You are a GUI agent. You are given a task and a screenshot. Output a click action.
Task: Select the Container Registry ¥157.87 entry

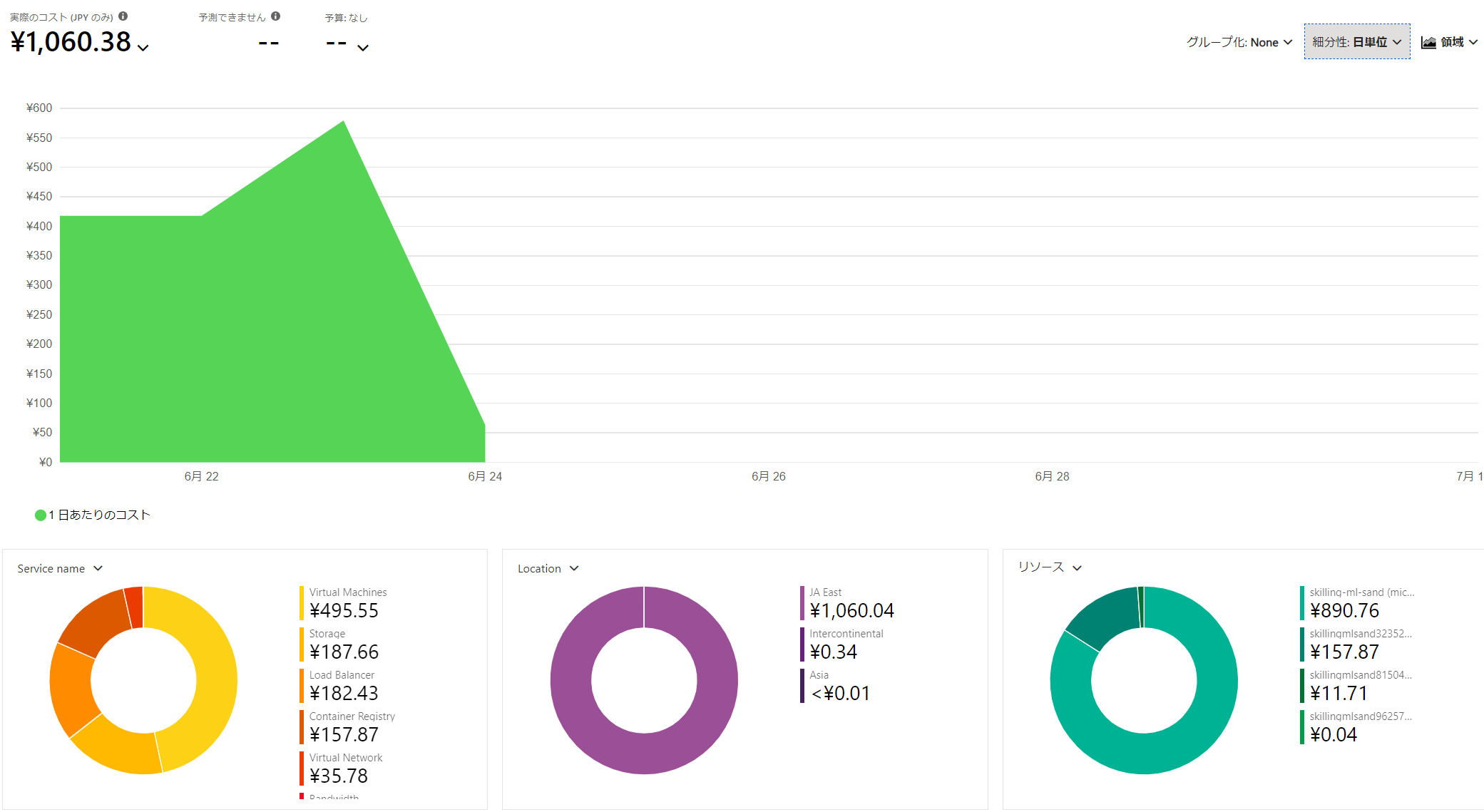pyautogui.click(x=344, y=727)
